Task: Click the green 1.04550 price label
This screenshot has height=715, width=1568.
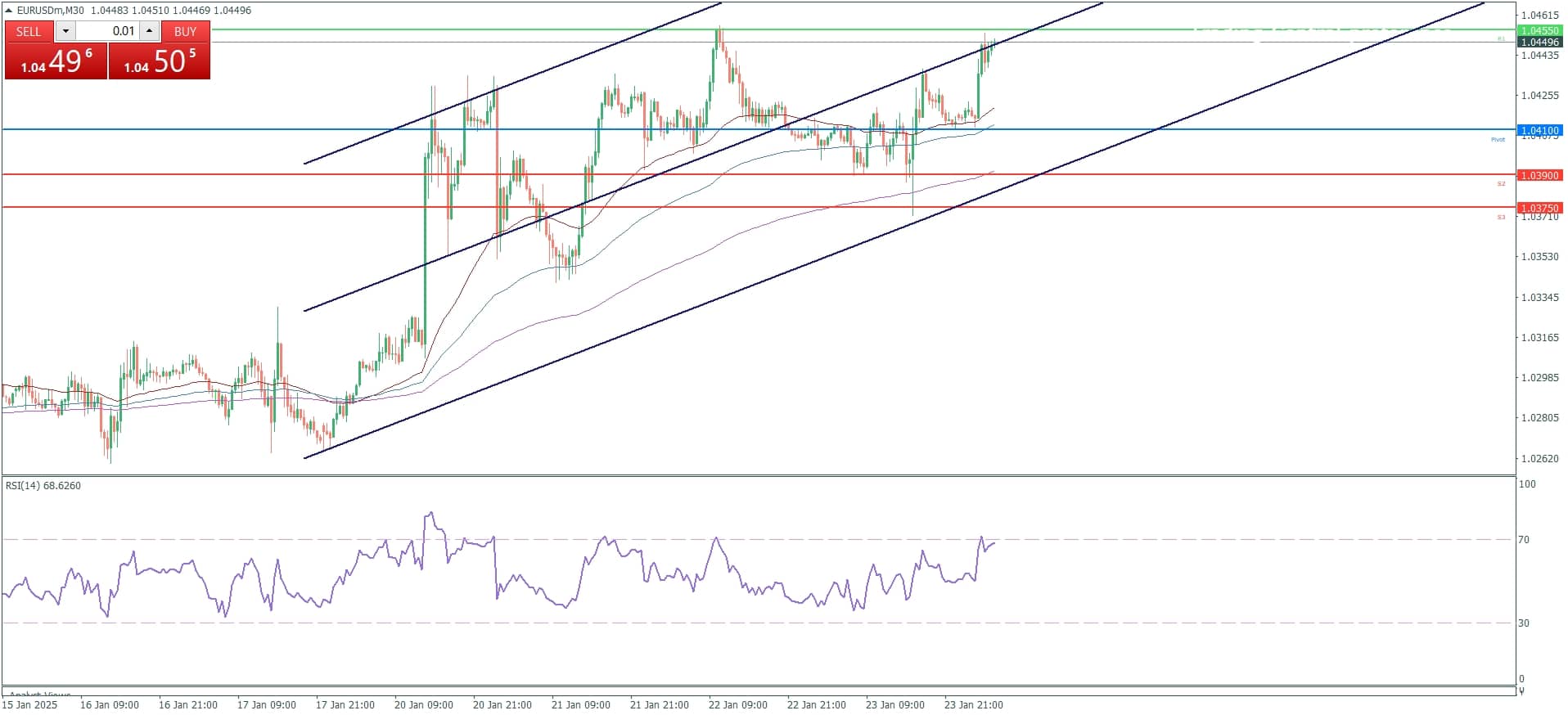Action: [1539, 30]
